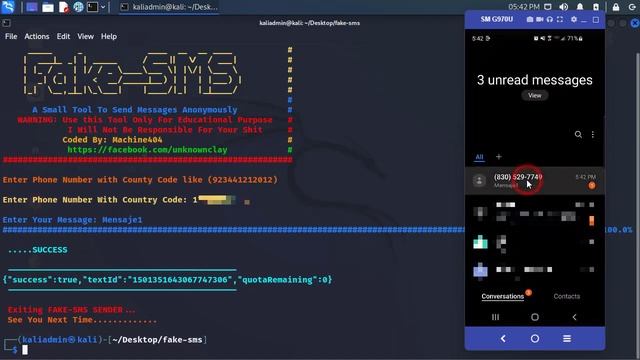Tap the Android back chevron
The image size is (640, 360).
[x=574, y=317]
